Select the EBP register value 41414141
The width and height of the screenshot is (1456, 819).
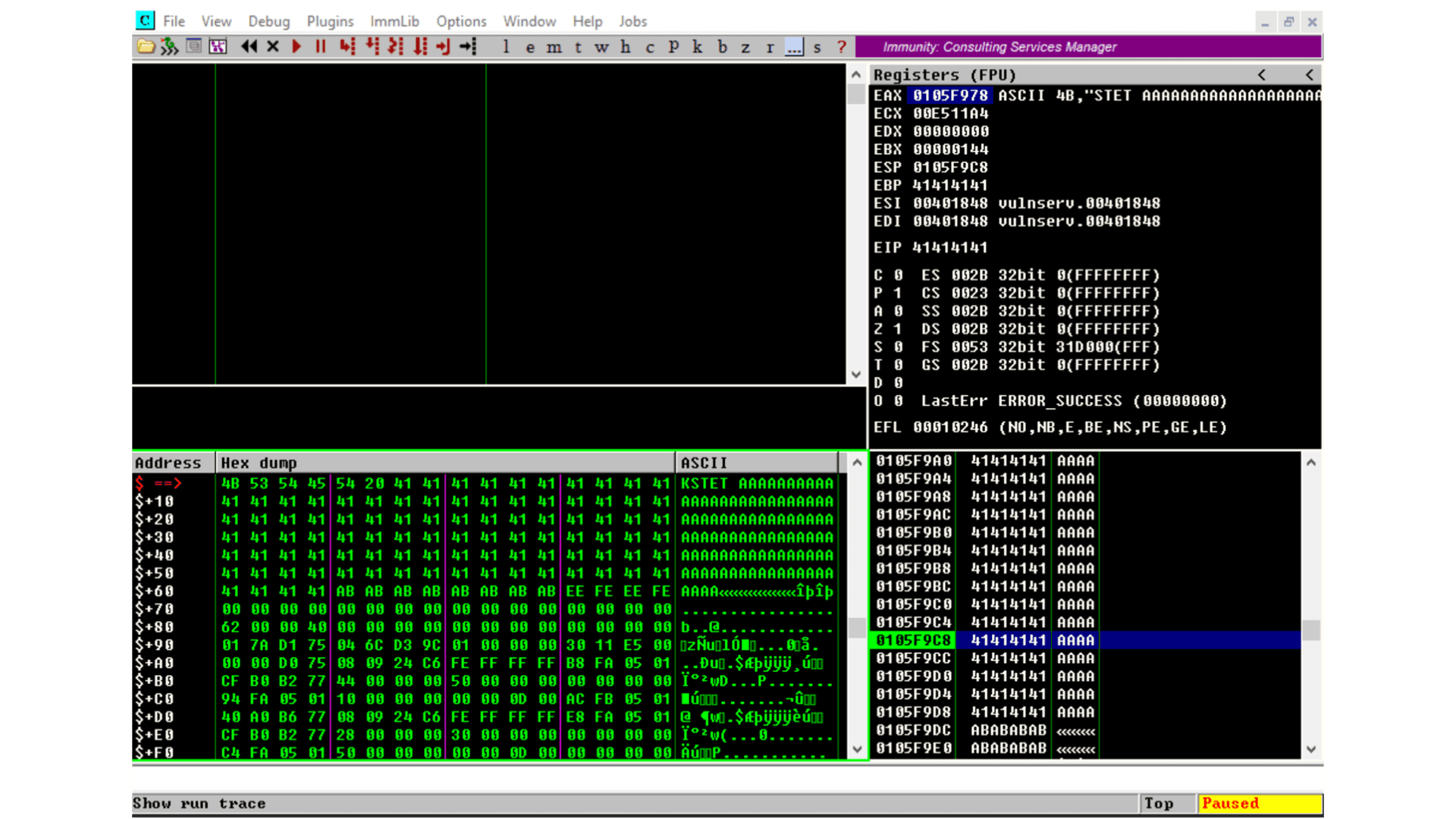(x=950, y=186)
